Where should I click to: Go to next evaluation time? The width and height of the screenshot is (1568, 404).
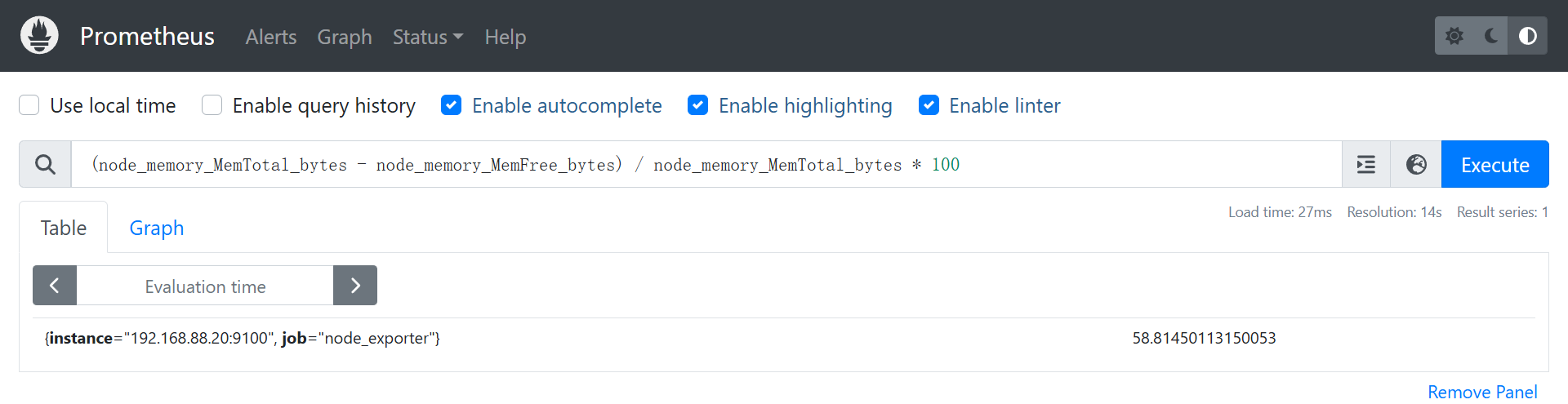coord(355,286)
